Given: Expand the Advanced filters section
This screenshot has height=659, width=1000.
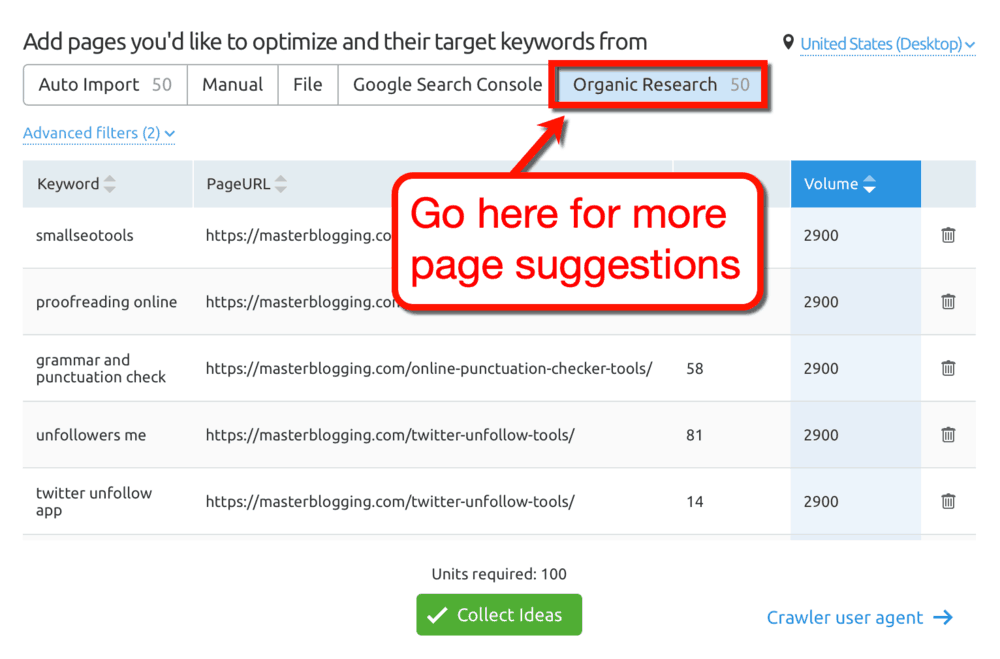Looking at the screenshot, I should [x=98, y=133].
